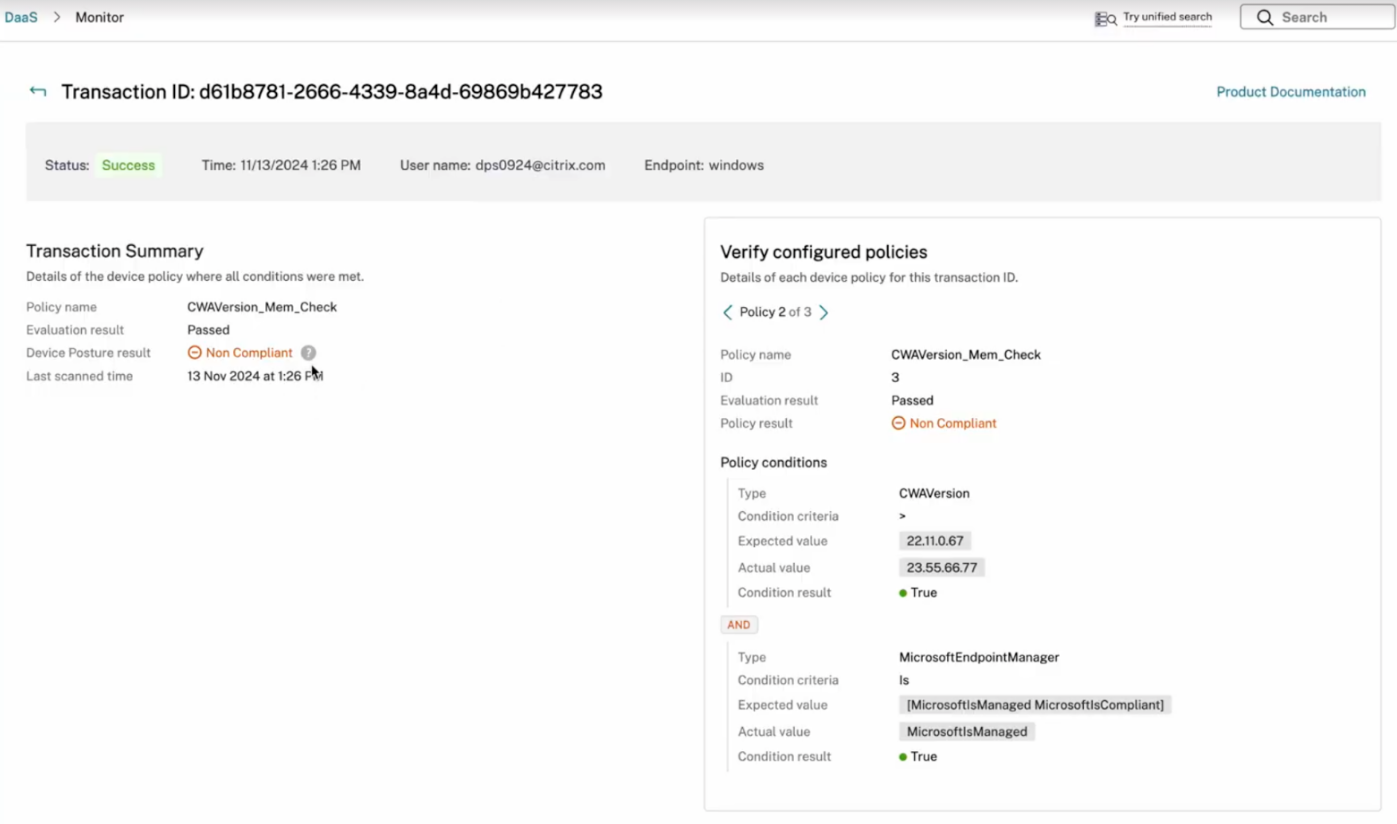1397x824 pixels.
Task: Click green True dot for CWAVersion condition
Action: pyautogui.click(x=903, y=593)
